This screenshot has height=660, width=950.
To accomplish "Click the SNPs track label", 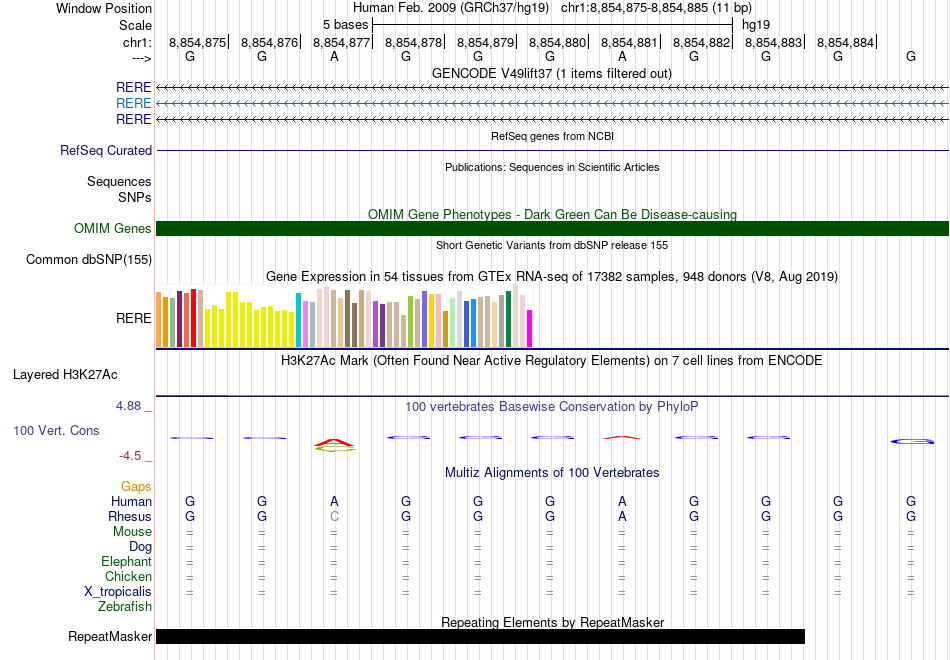I will click(x=135, y=198).
